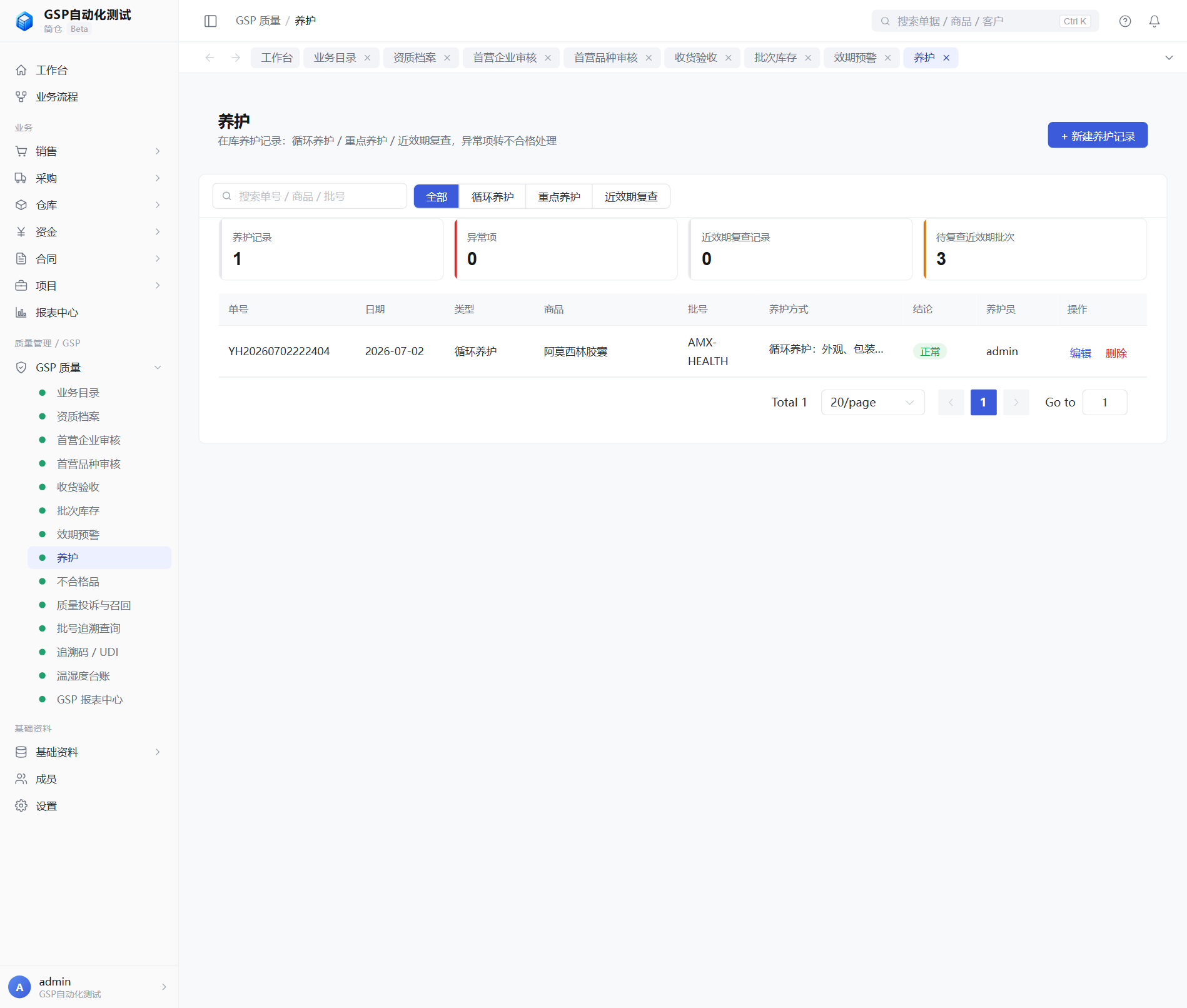Close the active 养护 tab
Screen dimensions: 1187x1008
946,58
